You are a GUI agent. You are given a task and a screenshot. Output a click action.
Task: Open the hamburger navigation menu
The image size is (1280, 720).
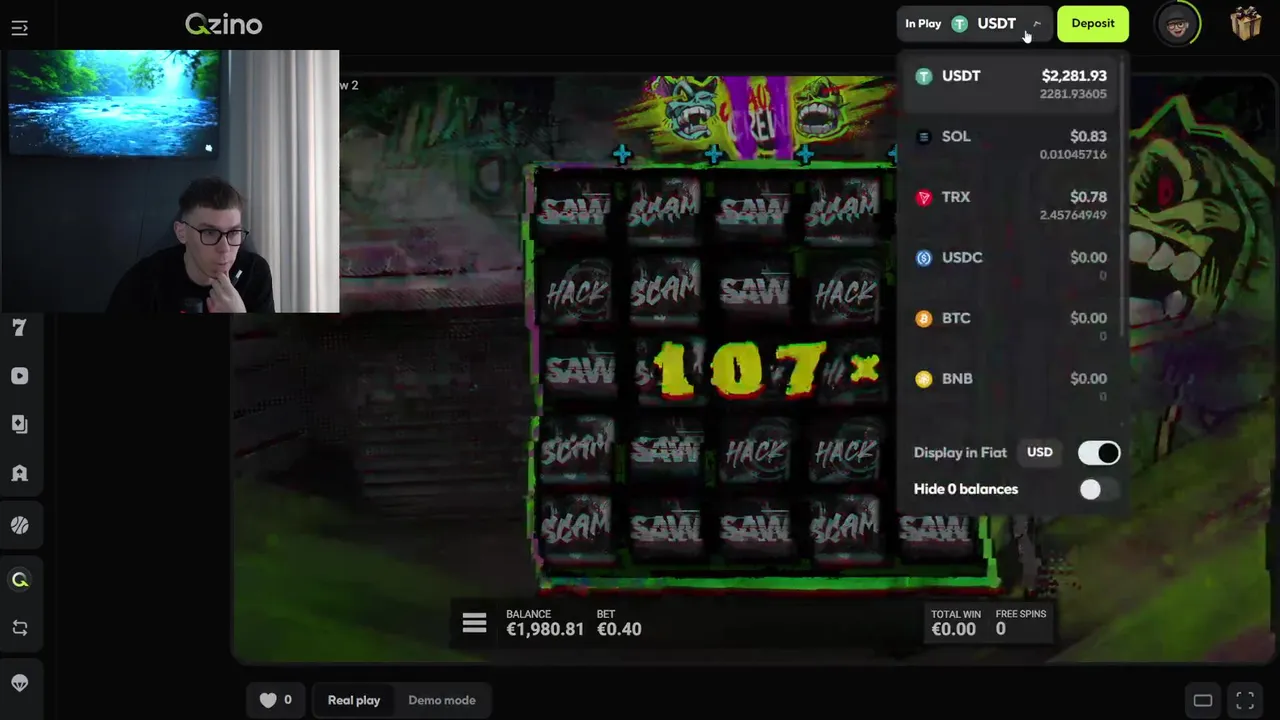pyautogui.click(x=20, y=28)
